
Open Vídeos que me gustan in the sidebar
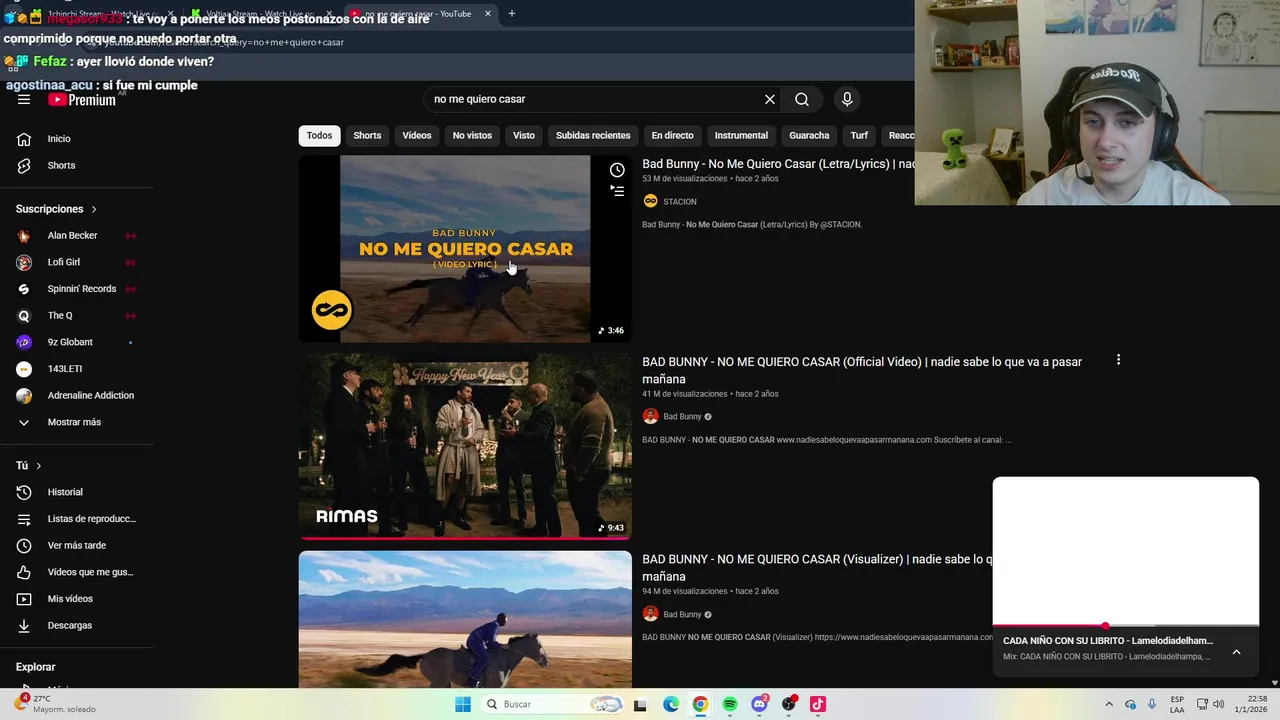tap(77, 572)
